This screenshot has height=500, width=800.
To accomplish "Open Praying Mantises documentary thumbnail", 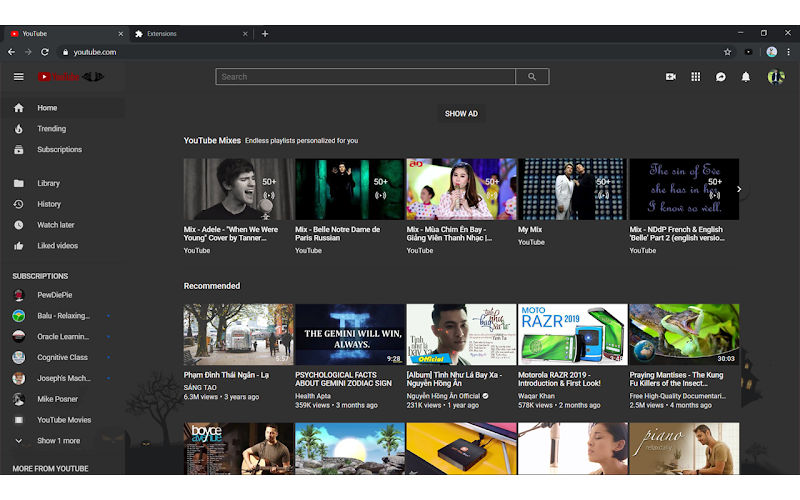I will pos(684,335).
